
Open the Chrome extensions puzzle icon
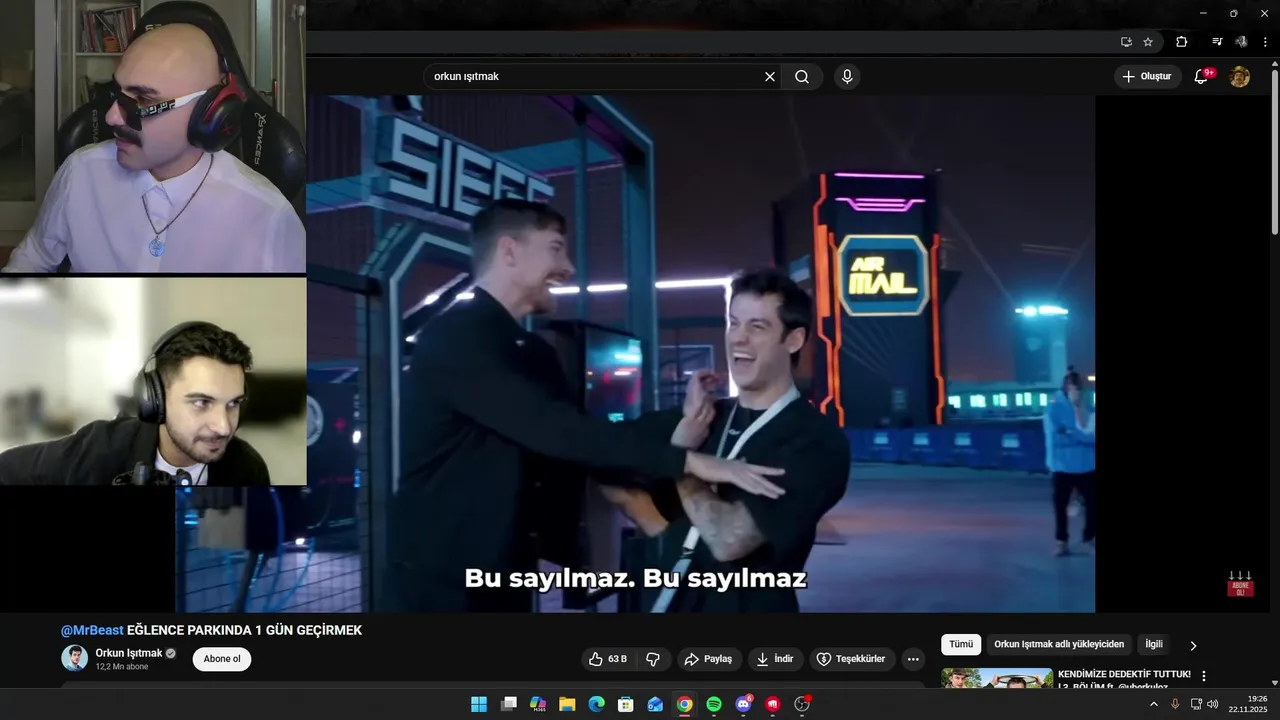coord(1182,42)
